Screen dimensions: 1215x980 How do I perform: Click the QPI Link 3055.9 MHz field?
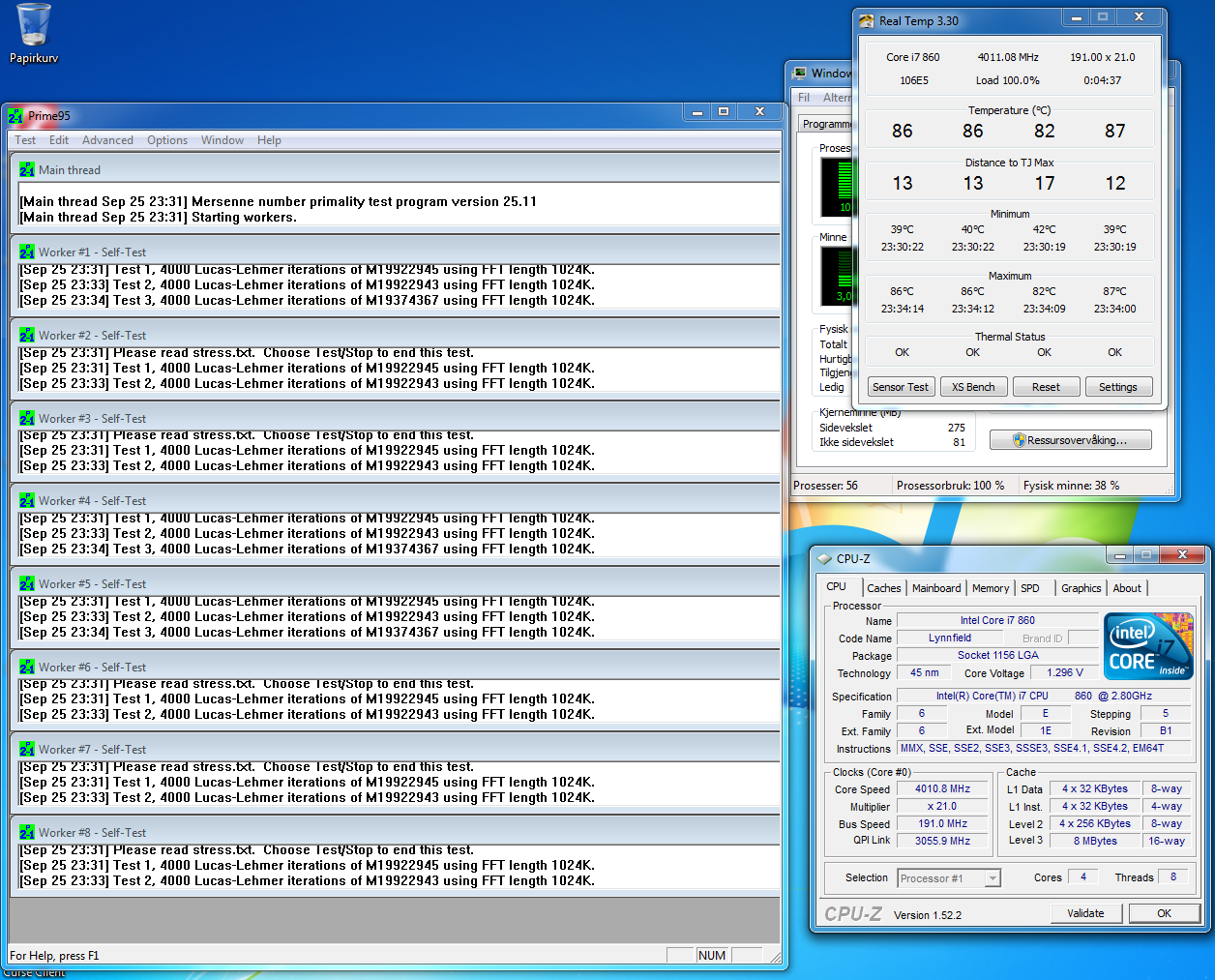pos(942,841)
